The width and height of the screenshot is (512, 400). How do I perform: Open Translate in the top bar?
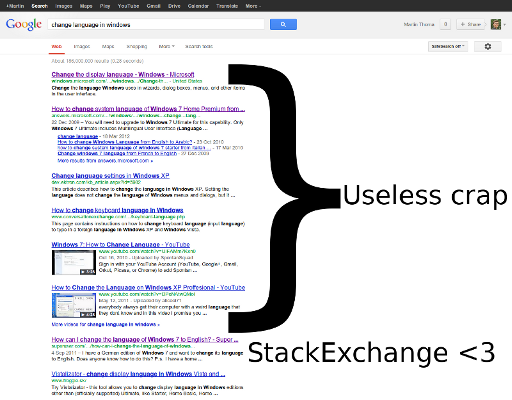point(227,6)
